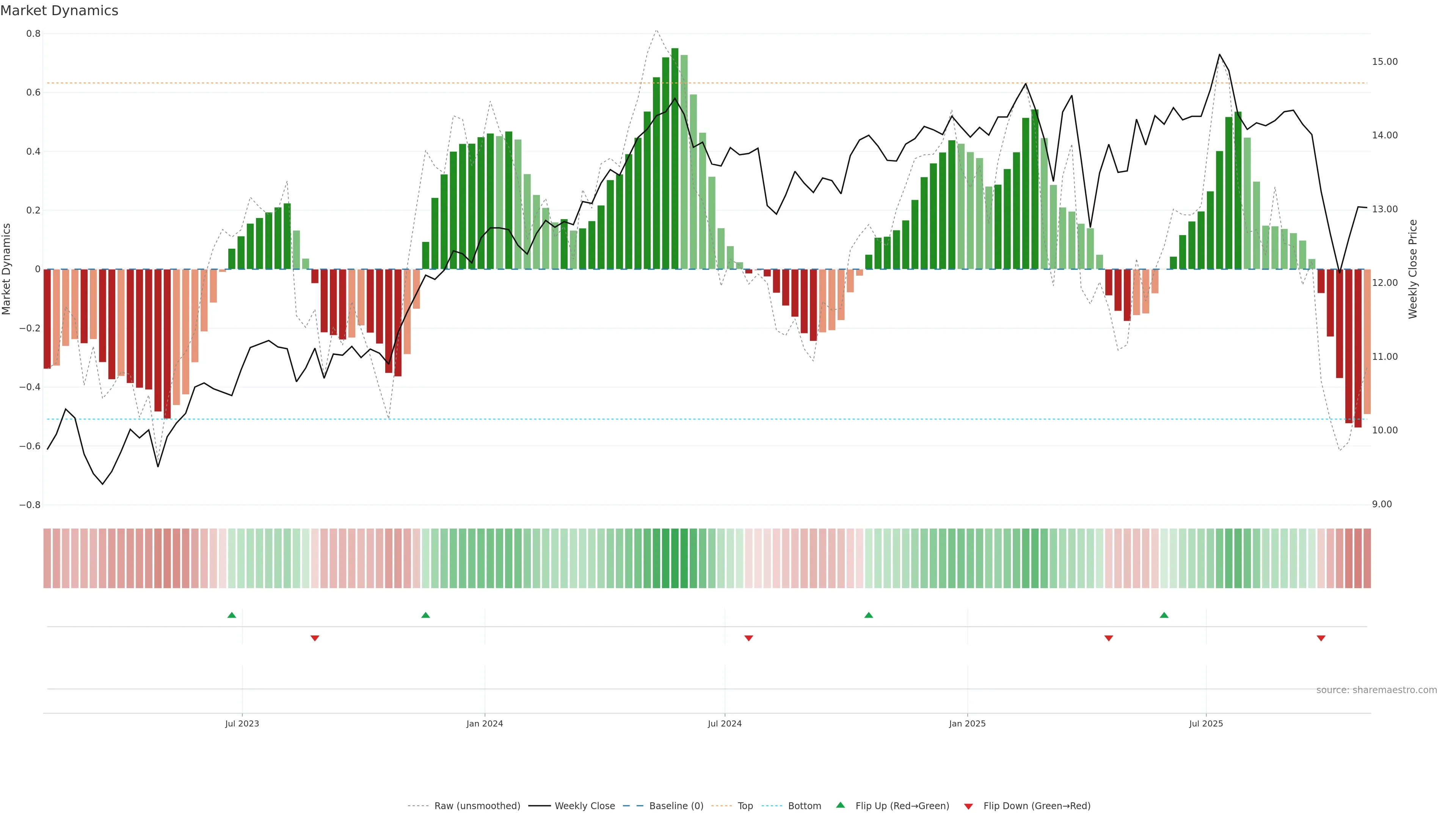Click the red flip-down triangle after Jul 2024
Image resolution: width=1456 pixels, height=819 pixels.
748,638
